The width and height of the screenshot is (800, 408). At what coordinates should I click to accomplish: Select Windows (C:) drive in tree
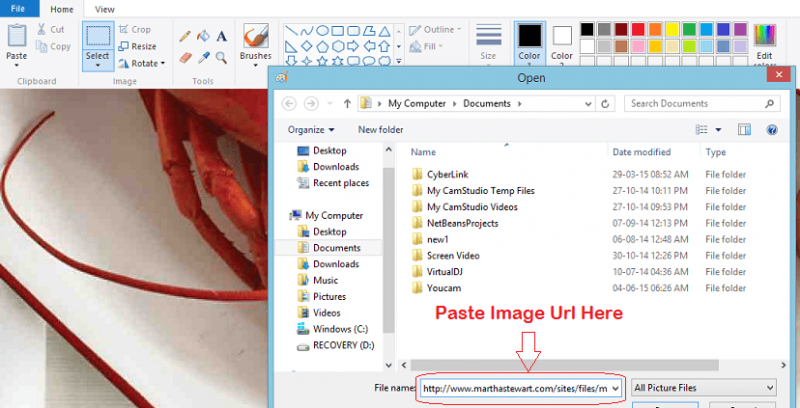(x=340, y=329)
